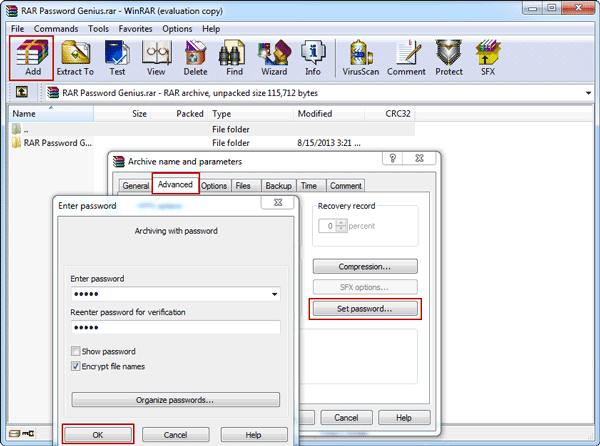Enable the Show password checkbox
The image size is (600, 446).
click(77, 352)
